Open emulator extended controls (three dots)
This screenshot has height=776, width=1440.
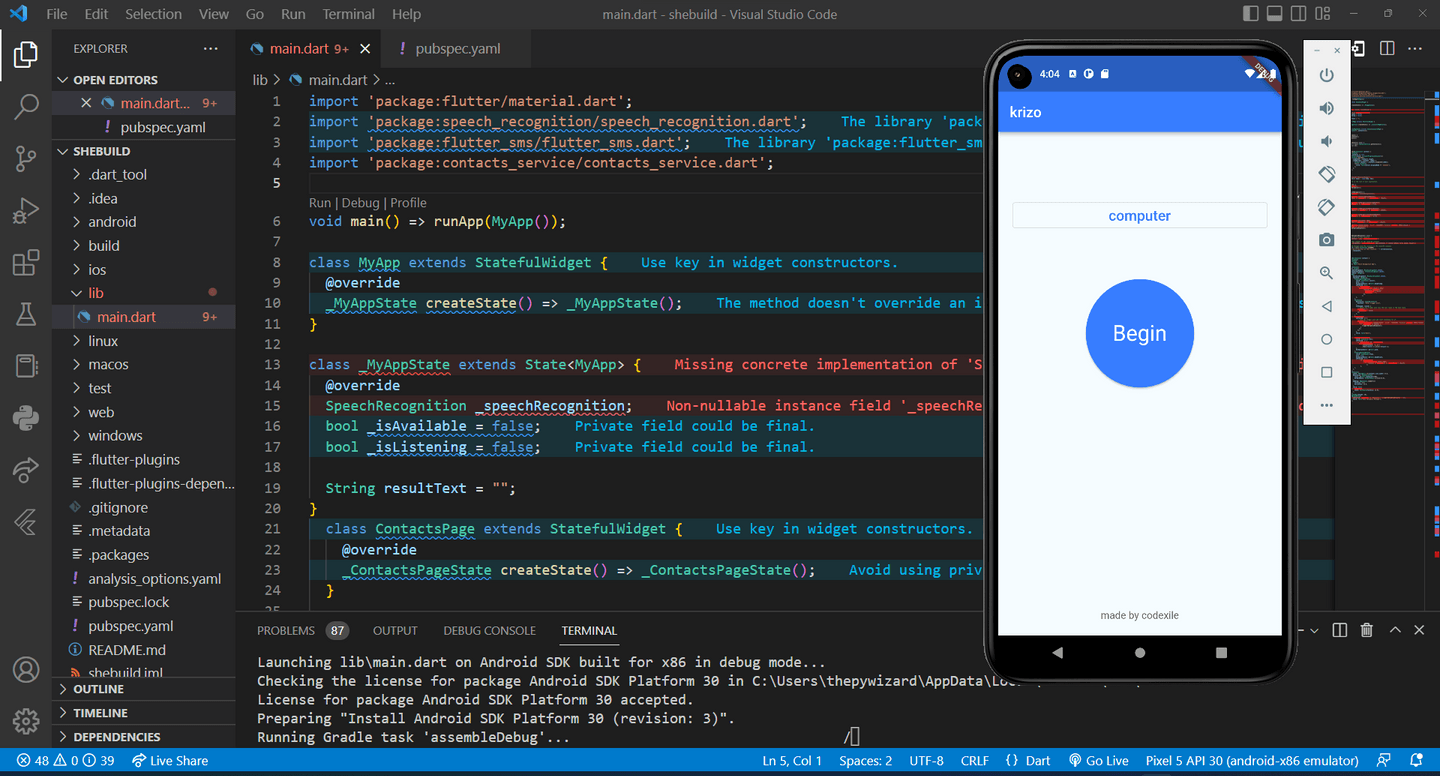click(x=1327, y=405)
